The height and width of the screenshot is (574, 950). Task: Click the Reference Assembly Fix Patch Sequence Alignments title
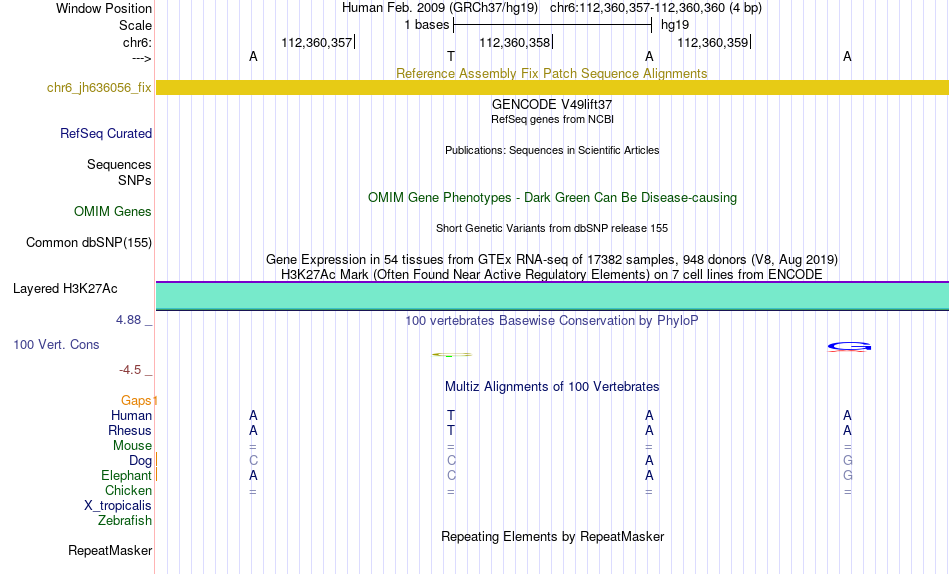(552, 73)
